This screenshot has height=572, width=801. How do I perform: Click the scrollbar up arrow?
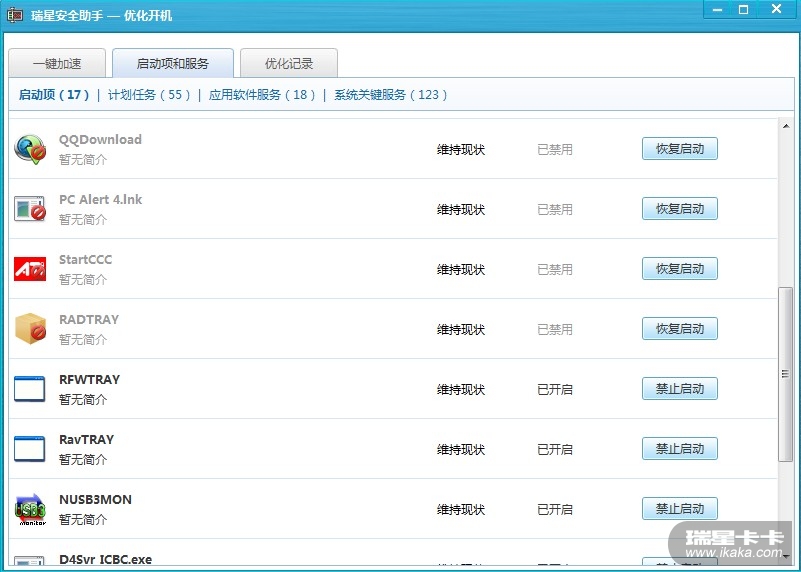(786, 126)
